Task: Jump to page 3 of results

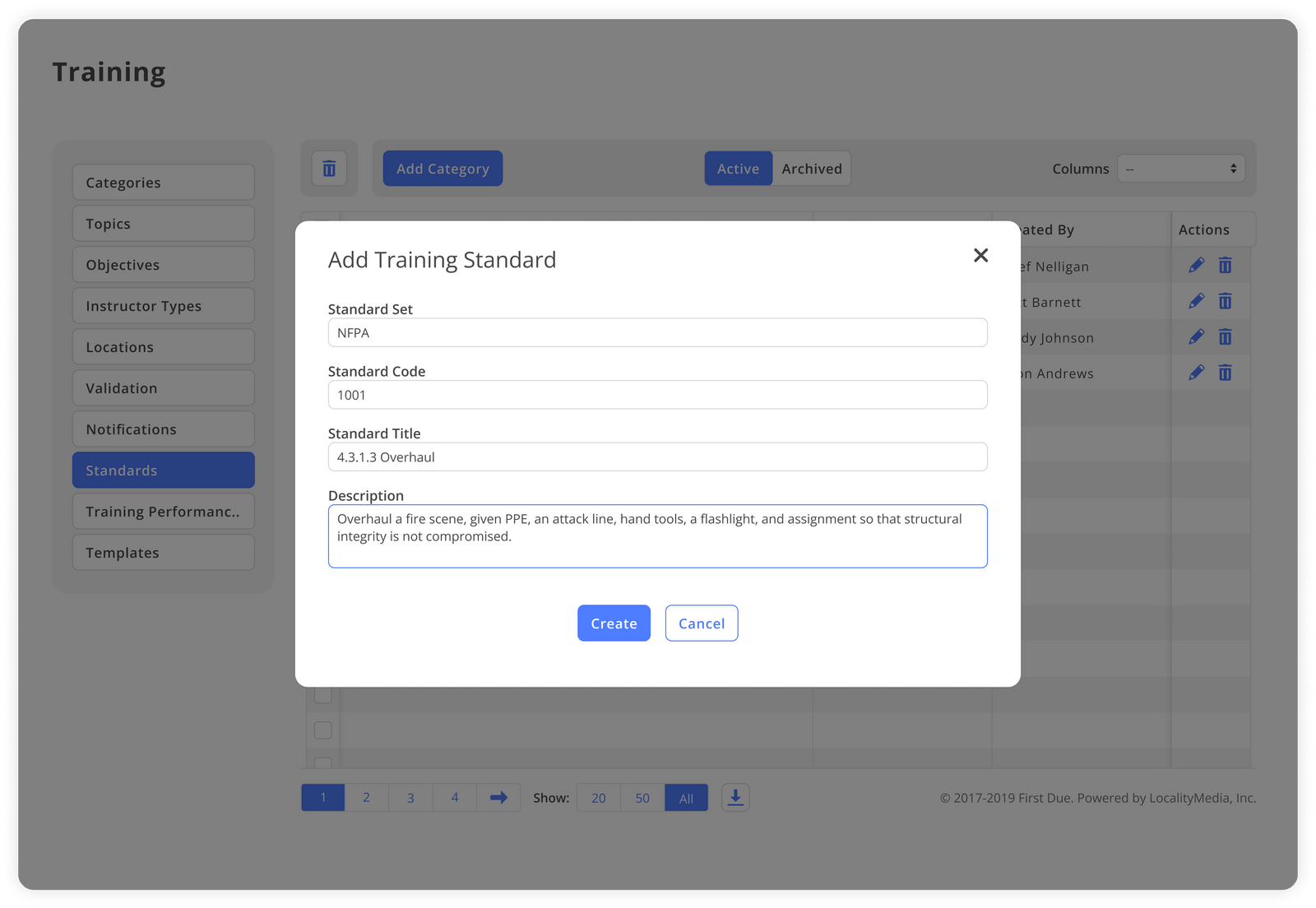Action: point(410,797)
